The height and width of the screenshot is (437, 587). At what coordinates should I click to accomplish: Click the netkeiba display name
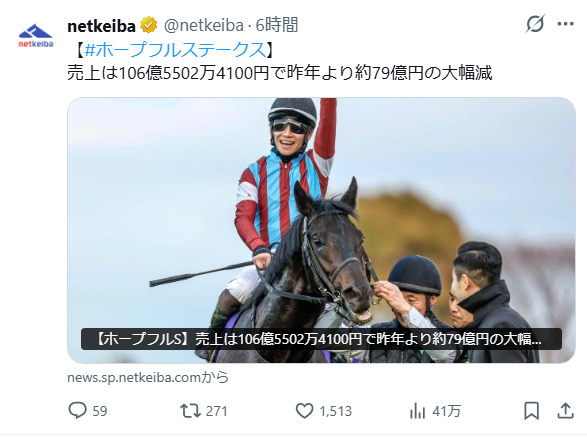(x=101, y=26)
